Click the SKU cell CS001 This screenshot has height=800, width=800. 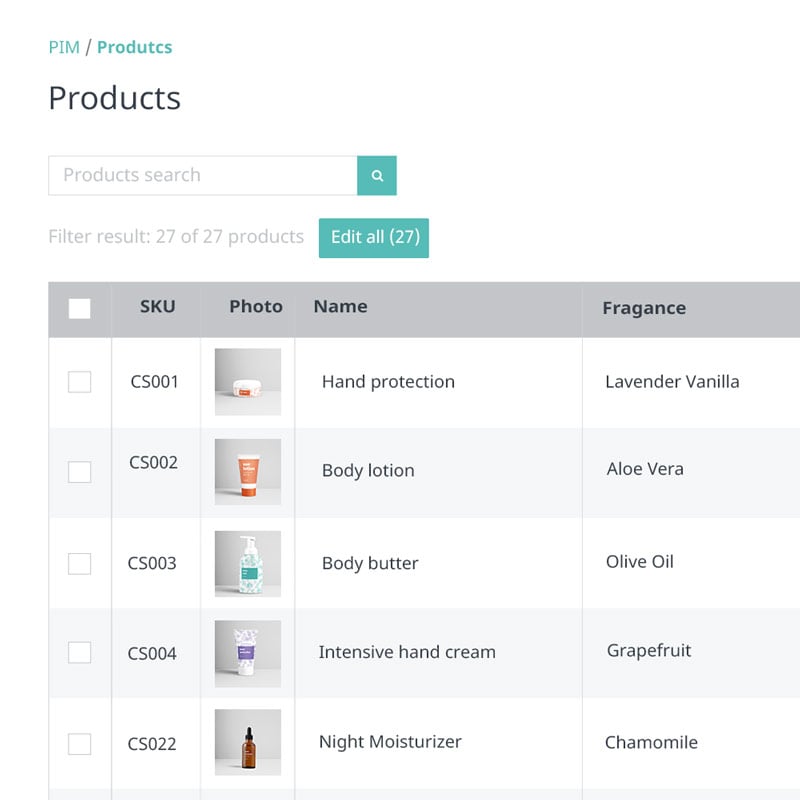[x=154, y=382]
